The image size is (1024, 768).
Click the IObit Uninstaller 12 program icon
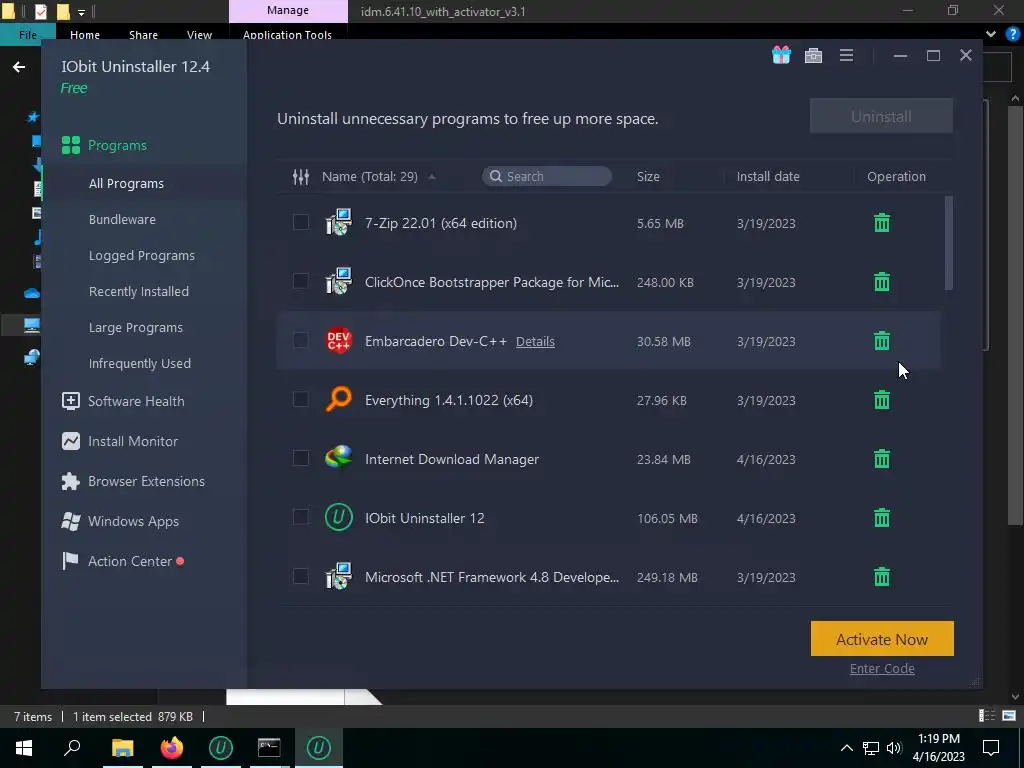point(338,518)
